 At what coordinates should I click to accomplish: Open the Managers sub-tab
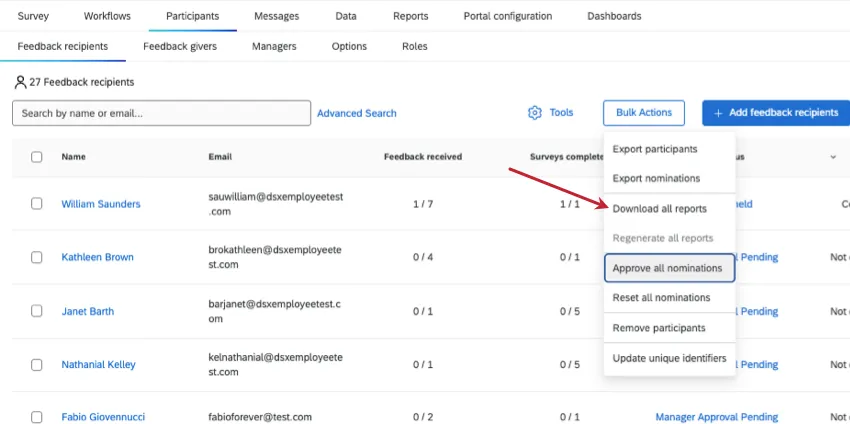click(x=274, y=46)
